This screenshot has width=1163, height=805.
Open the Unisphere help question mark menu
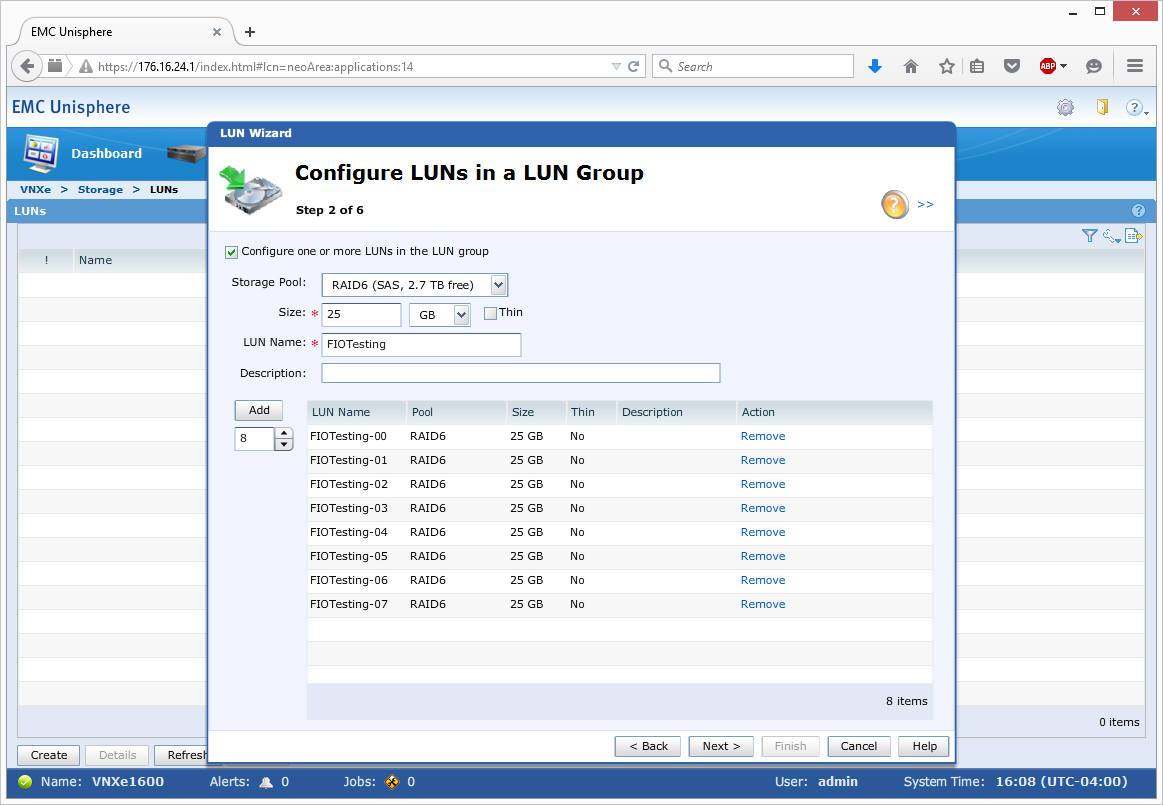click(x=1136, y=108)
